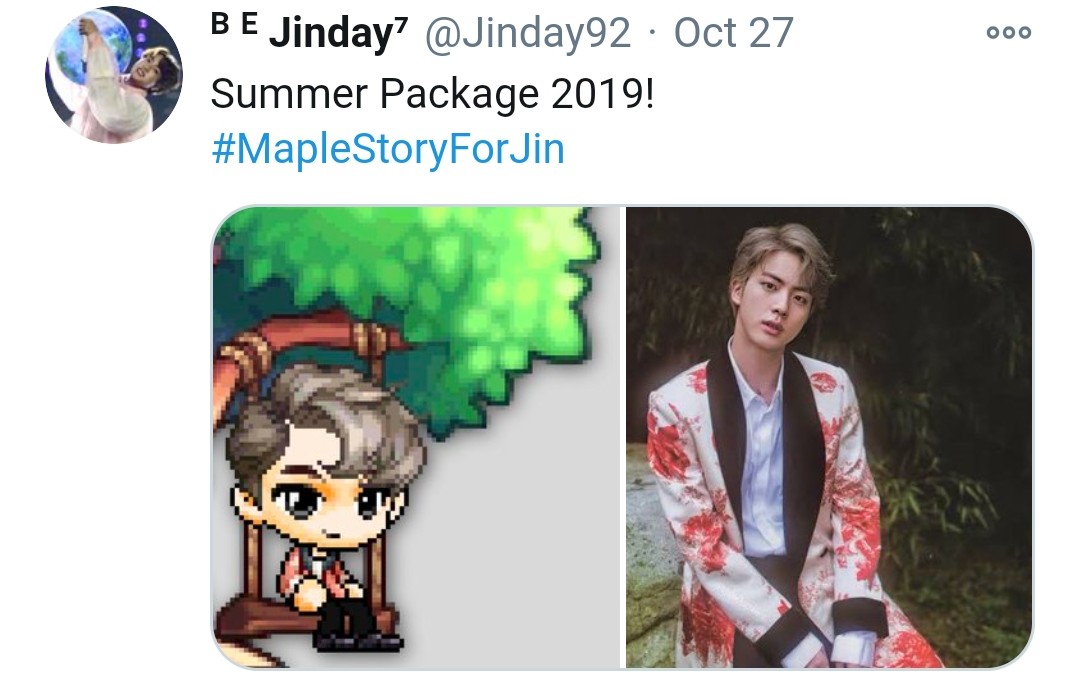Open the Jinday profile avatar picture
Viewport: 1080px width, 680px height.
point(114,74)
